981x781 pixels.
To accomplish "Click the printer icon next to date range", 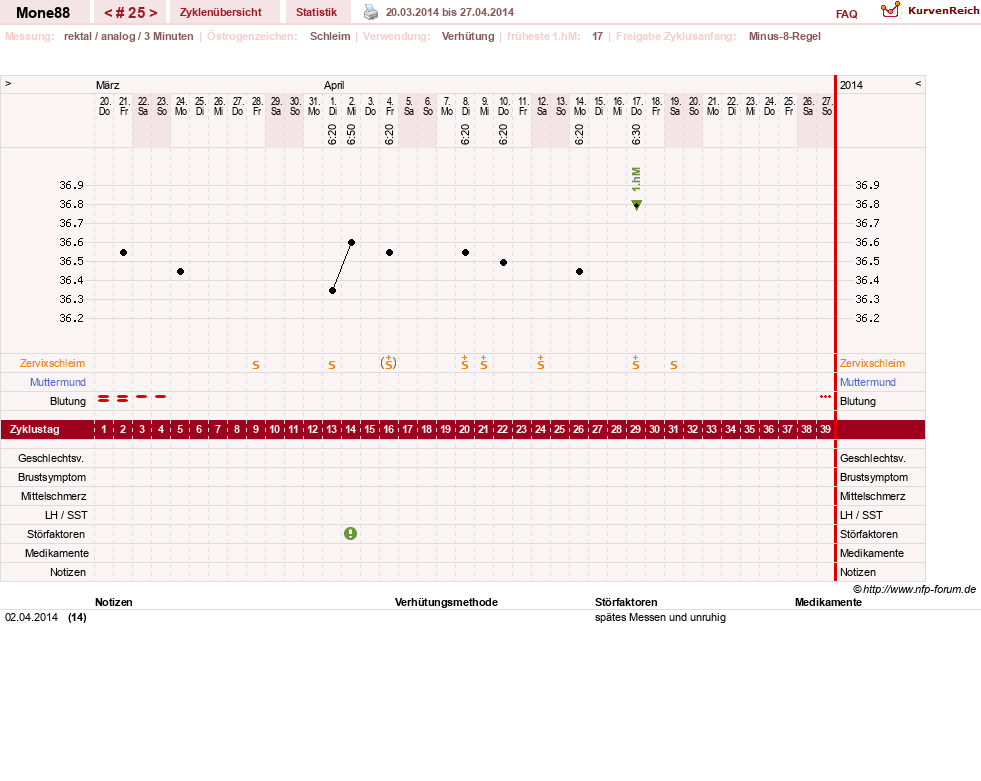I will (371, 13).
